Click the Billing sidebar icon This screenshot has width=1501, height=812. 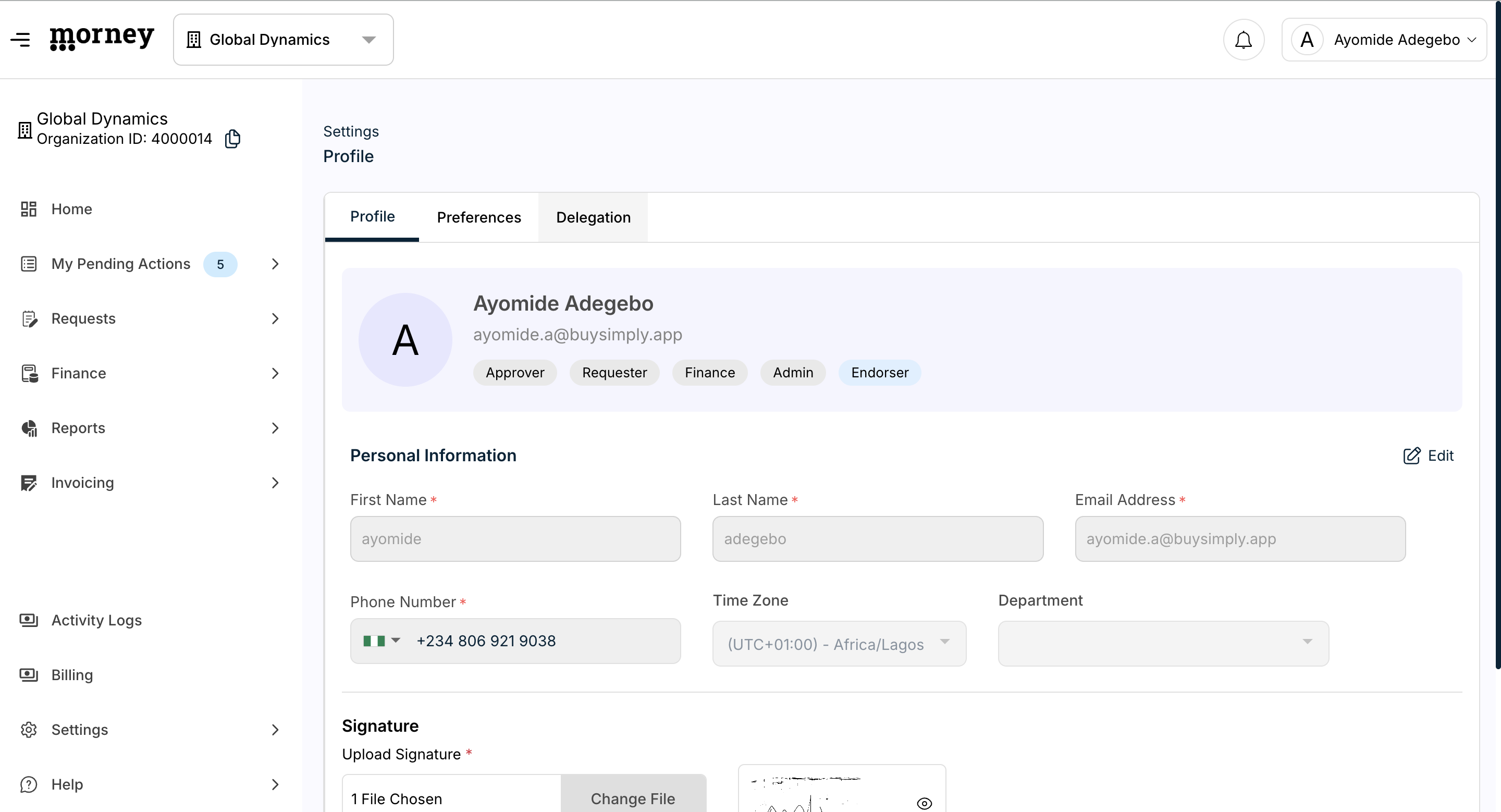(29, 675)
